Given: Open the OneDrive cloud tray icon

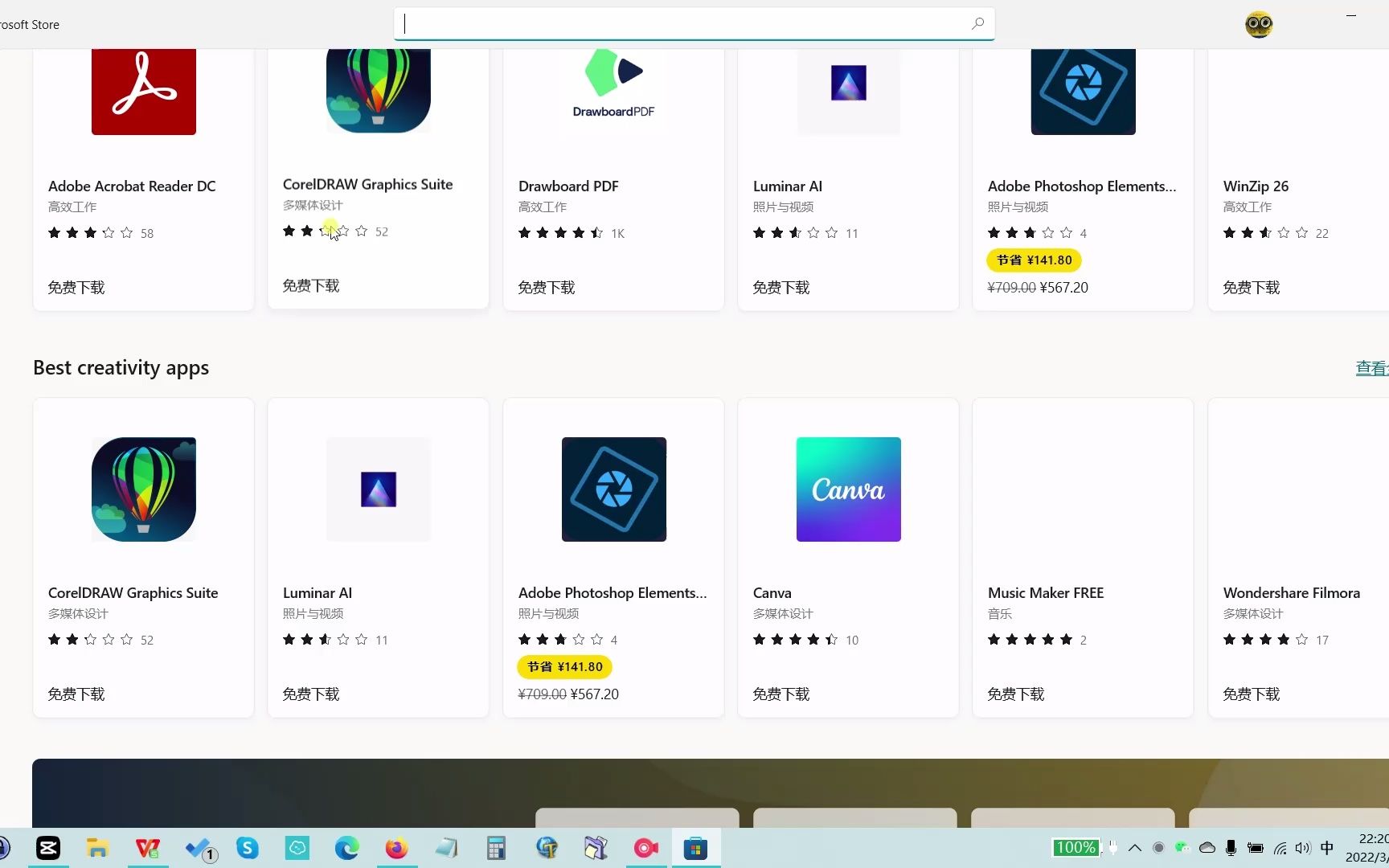Looking at the screenshot, I should [x=1207, y=848].
